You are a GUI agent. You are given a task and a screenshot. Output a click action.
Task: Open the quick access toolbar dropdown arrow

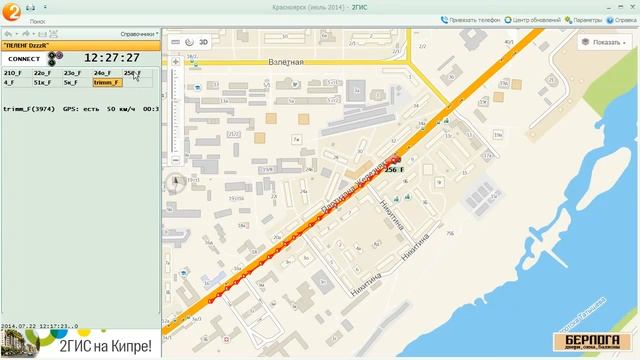click(x=45, y=7)
